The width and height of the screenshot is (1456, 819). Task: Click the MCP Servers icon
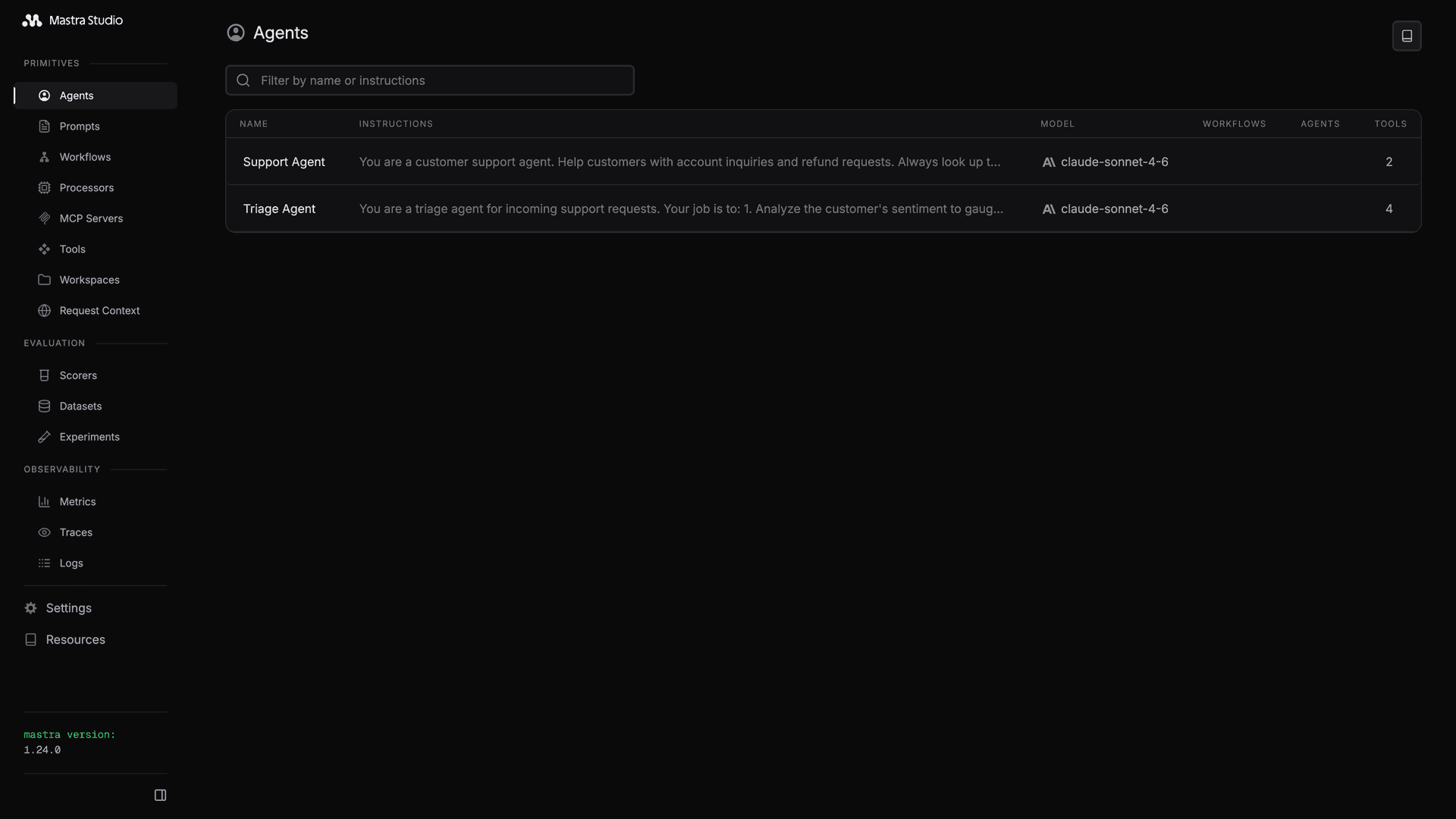44,218
